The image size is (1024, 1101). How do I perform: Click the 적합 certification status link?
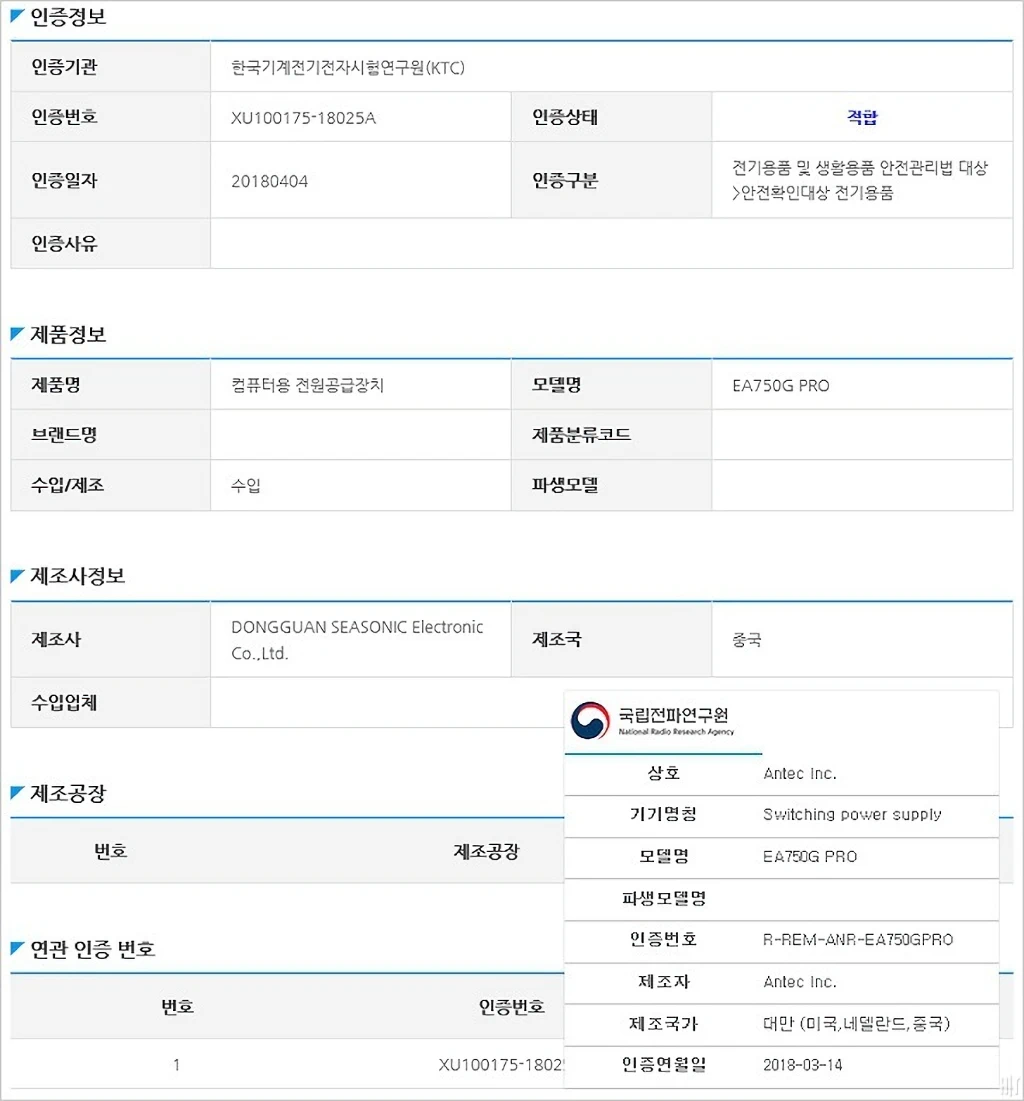pyautogui.click(x=862, y=117)
